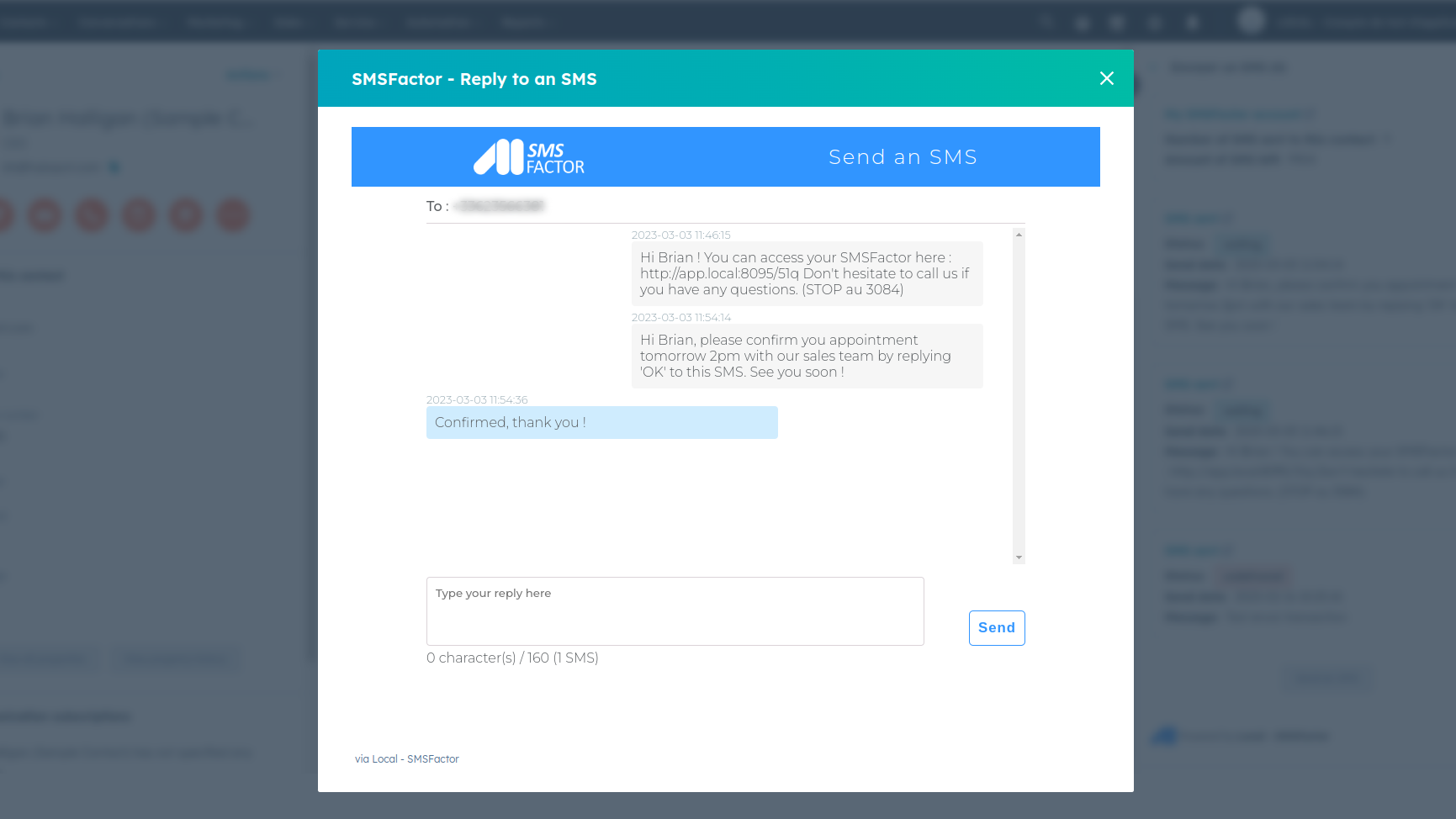
Task: Click the character counter below the reply box
Action: pos(512,658)
